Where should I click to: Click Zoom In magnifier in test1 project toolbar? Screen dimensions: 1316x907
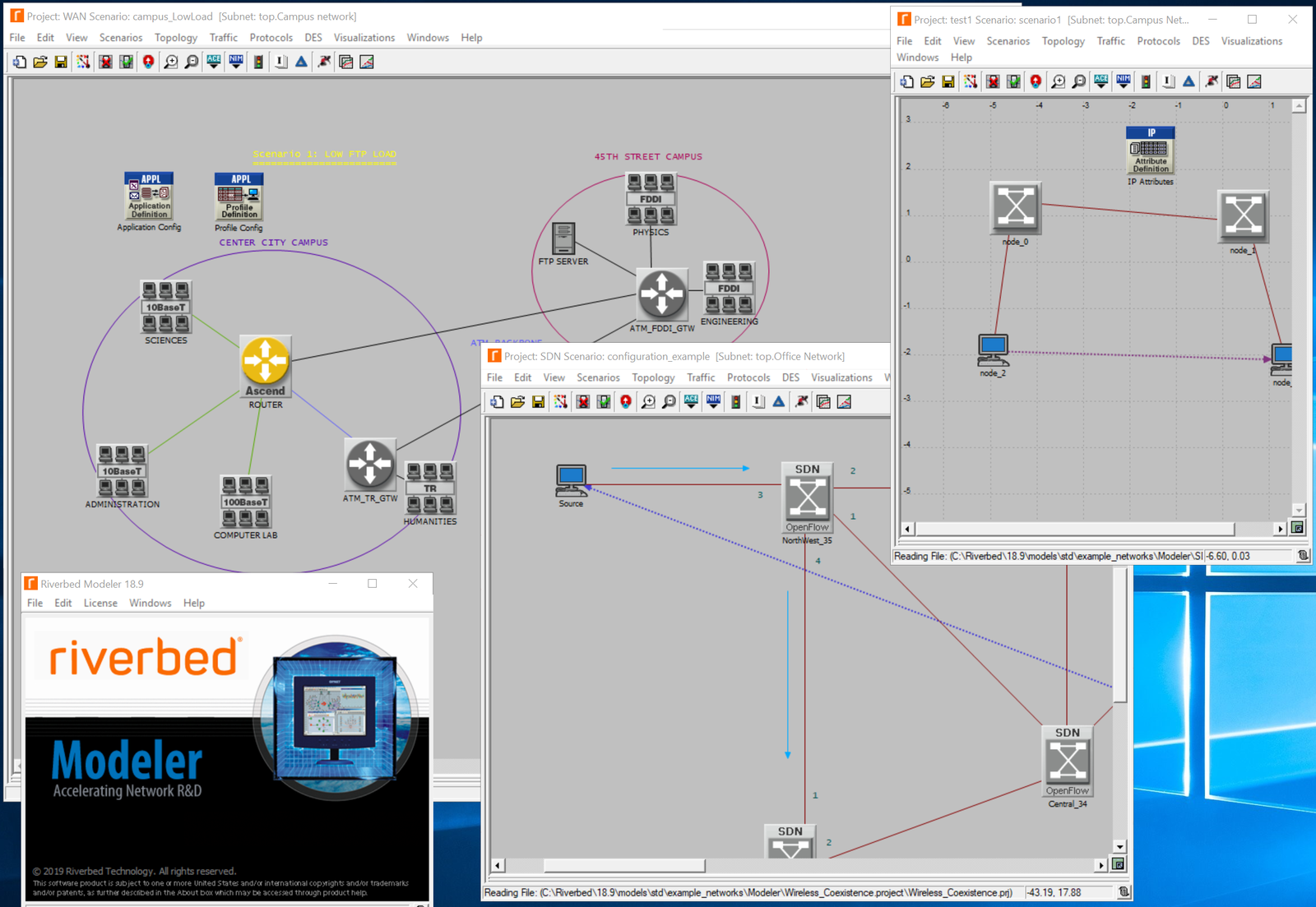click(x=1058, y=81)
